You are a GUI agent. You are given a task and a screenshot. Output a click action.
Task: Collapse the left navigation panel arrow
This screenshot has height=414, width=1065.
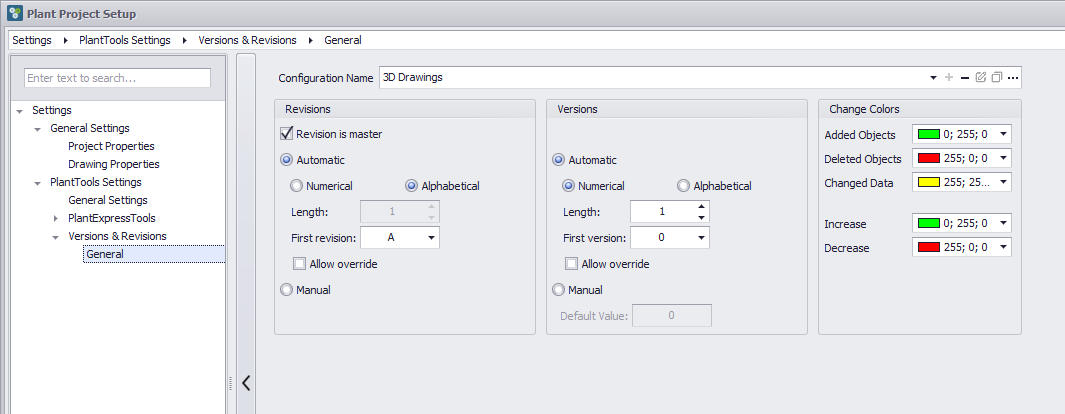[246, 382]
